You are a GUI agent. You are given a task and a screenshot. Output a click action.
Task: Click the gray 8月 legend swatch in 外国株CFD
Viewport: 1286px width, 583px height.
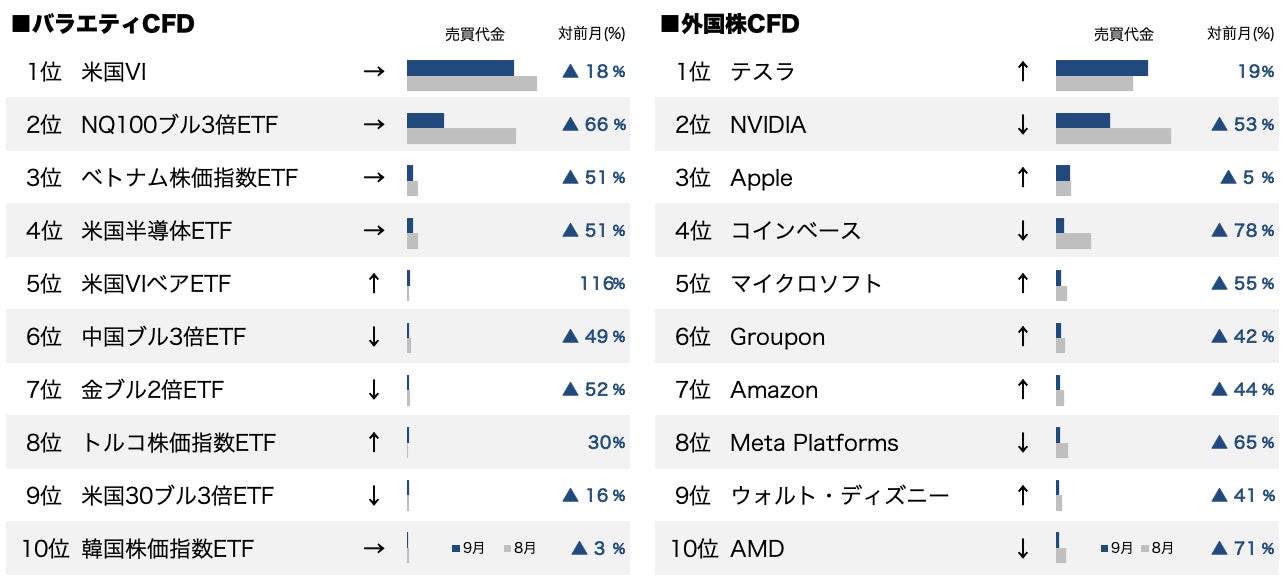(1144, 549)
